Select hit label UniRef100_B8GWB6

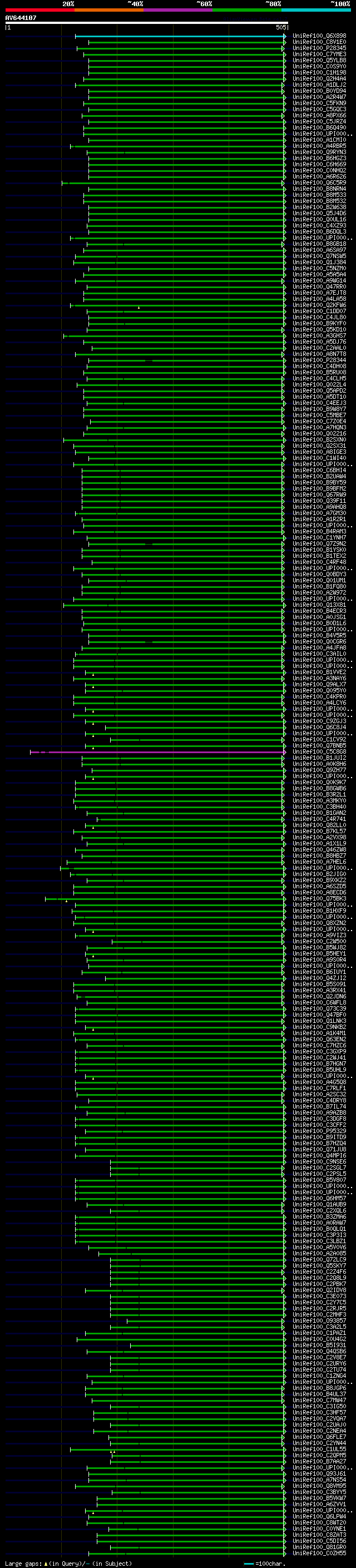[319, 788]
